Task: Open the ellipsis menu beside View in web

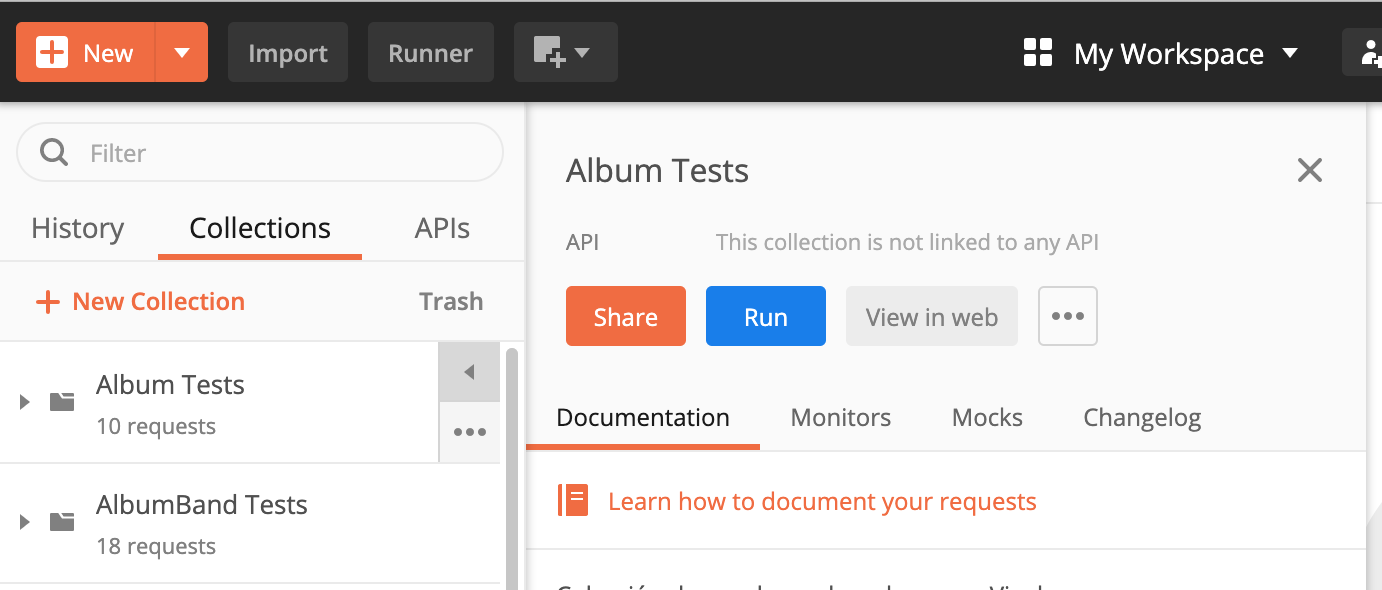Action: click(x=1068, y=316)
